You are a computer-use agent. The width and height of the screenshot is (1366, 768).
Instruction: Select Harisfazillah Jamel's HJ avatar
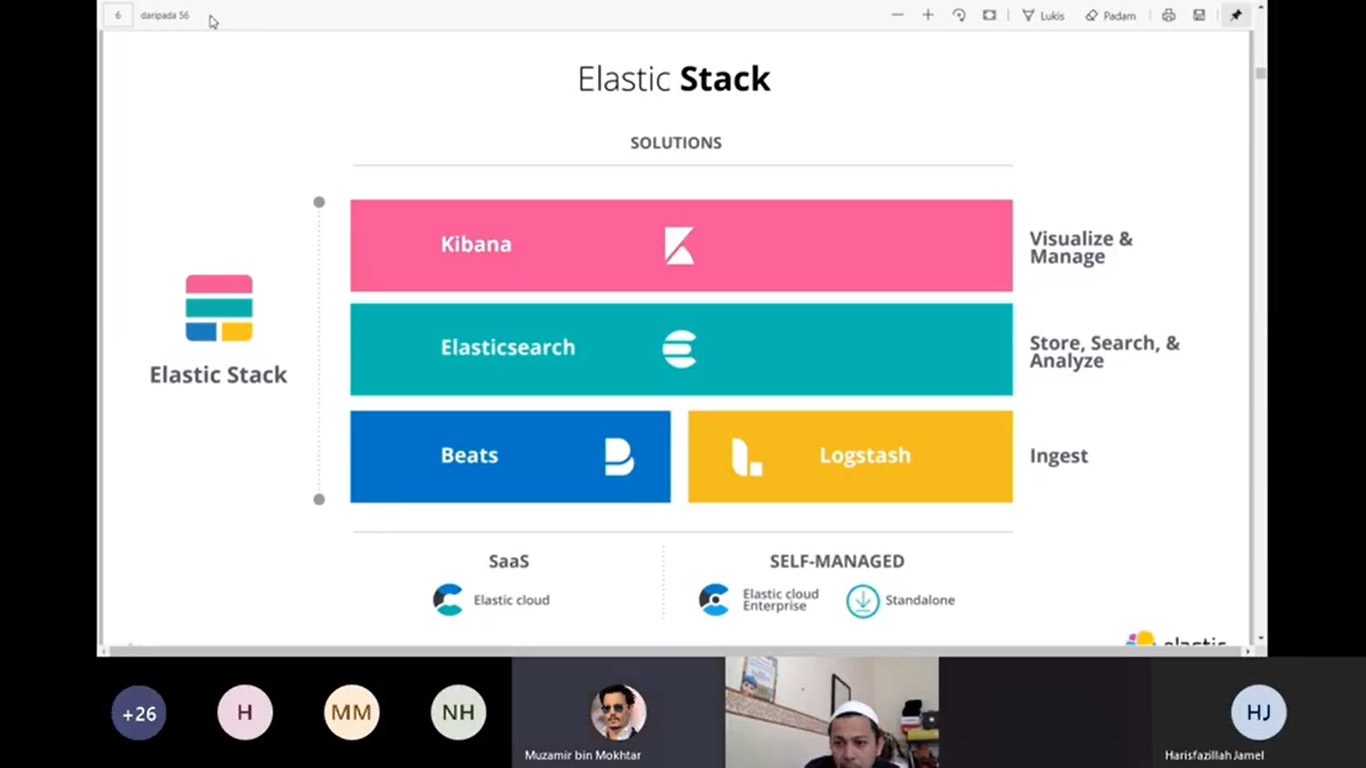point(1258,712)
